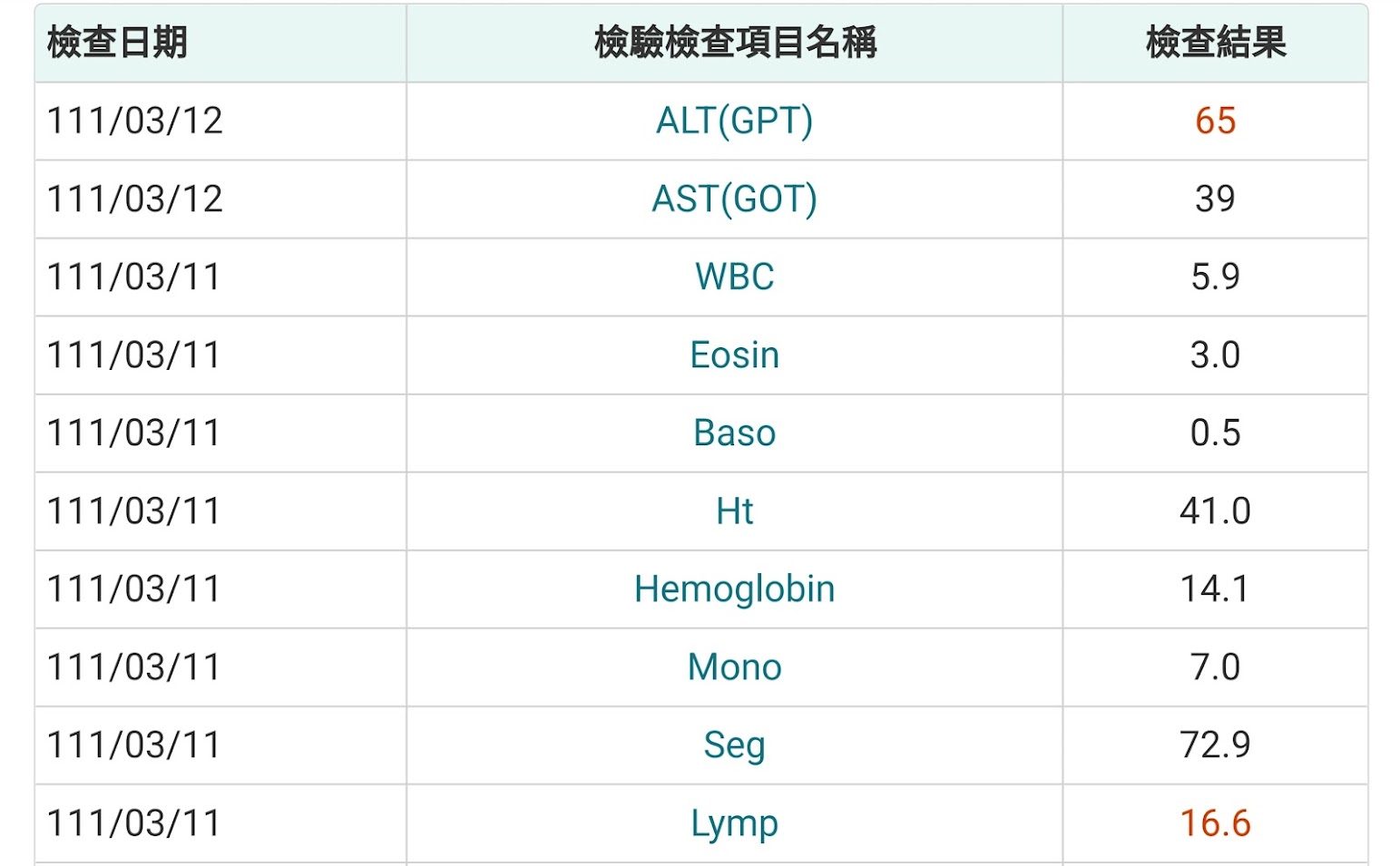Click the 檢查日期 column header
1400x866 pixels.
click(117, 43)
